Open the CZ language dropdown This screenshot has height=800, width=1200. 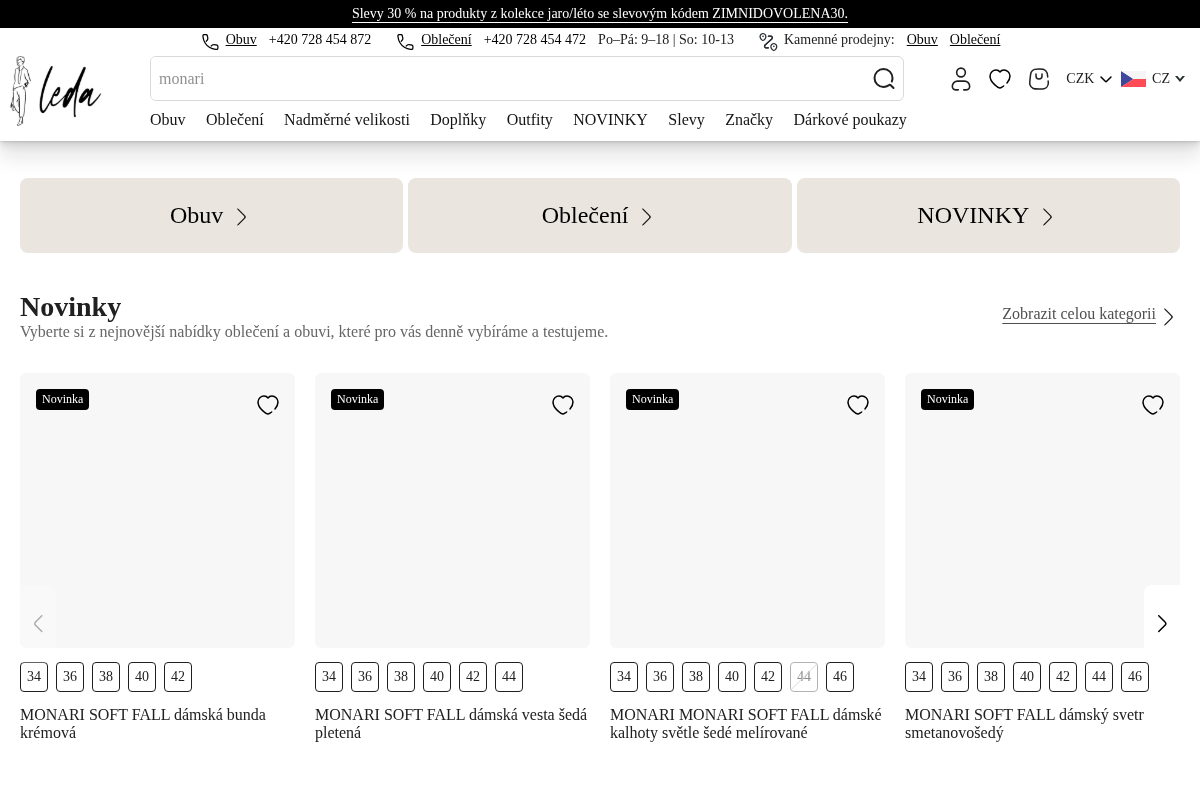click(1168, 79)
